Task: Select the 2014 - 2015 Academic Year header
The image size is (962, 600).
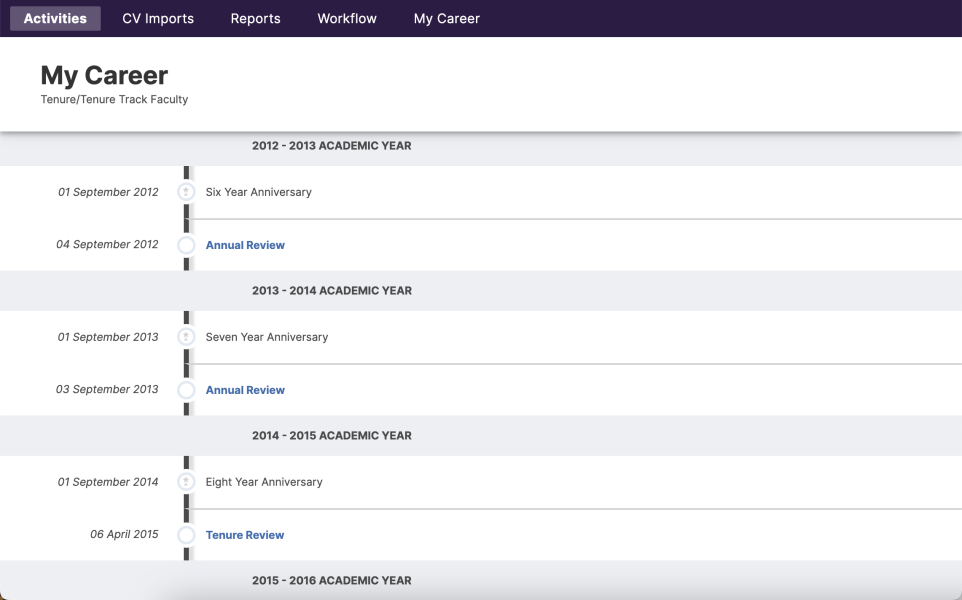Action: point(331,436)
